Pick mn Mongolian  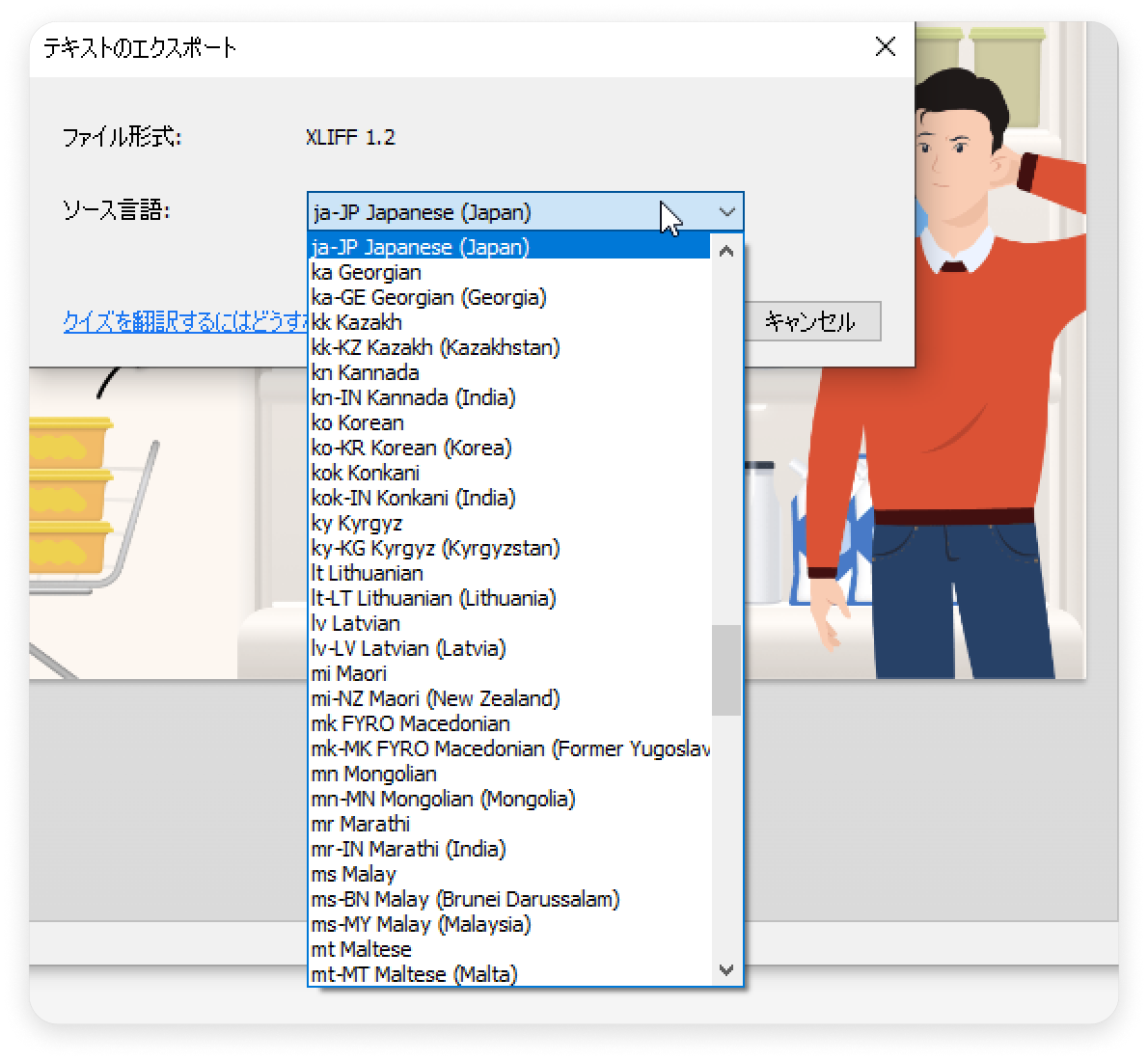tap(509, 774)
